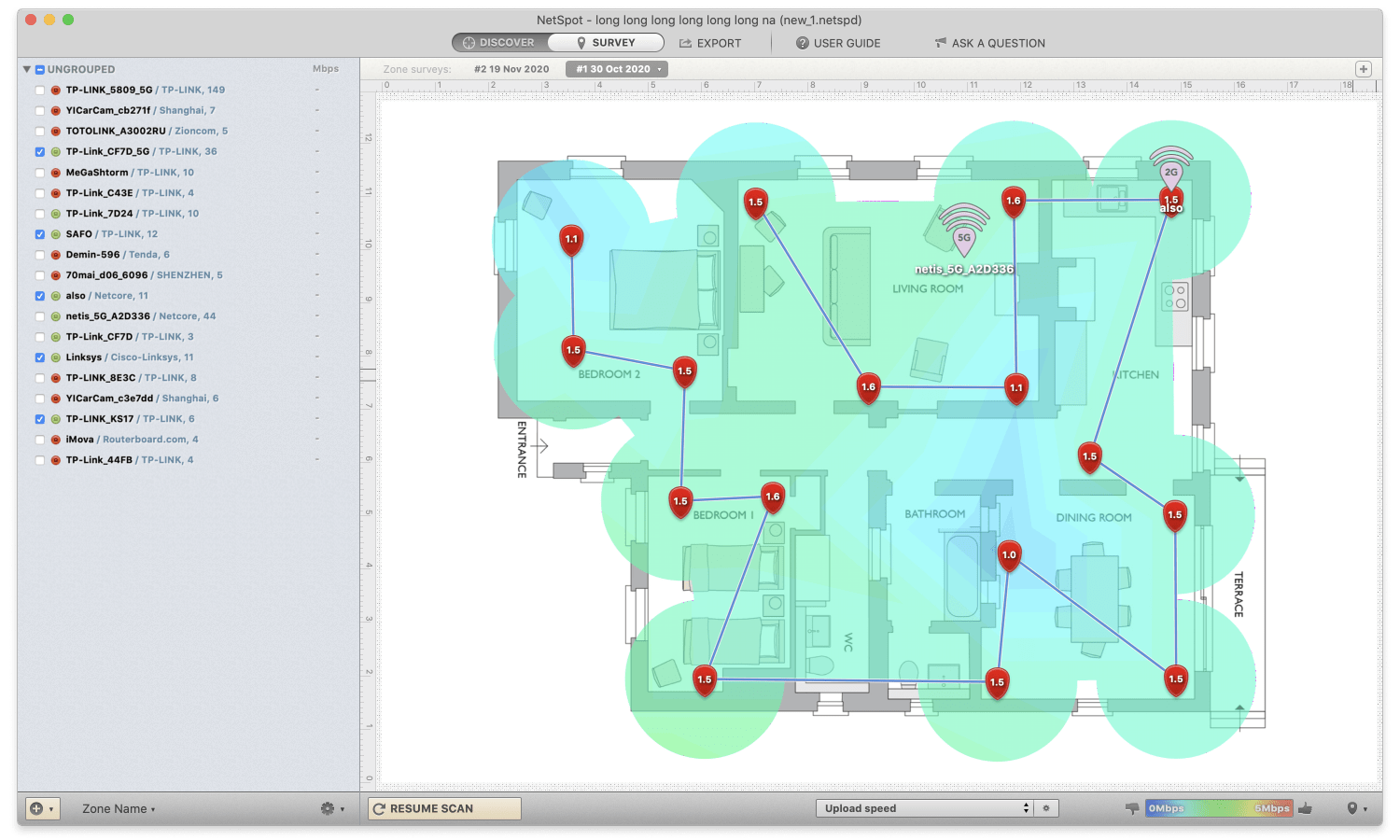Image resolution: width=1400 pixels, height=840 pixels.
Task: Click thumbs-down icon on legend
Action: pos(1132,808)
